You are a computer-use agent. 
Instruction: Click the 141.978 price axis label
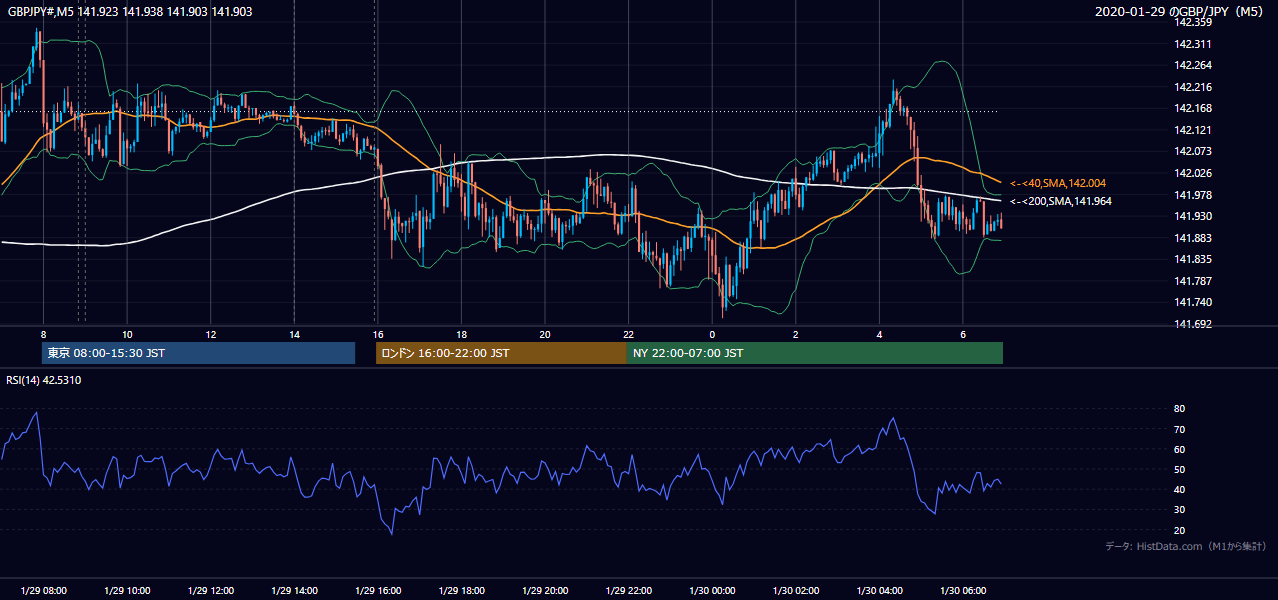(1193, 195)
